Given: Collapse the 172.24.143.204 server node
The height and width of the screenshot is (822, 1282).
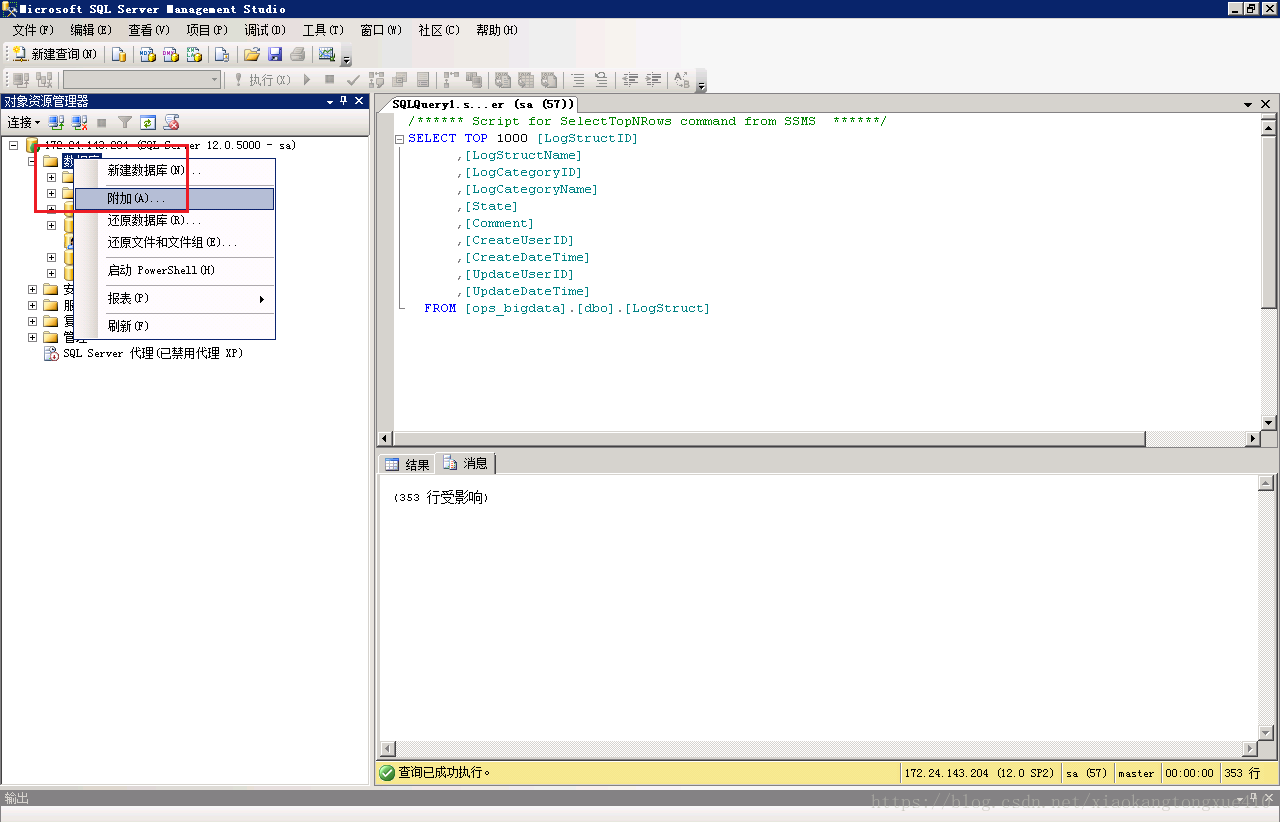Looking at the screenshot, I should coord(14,145).
